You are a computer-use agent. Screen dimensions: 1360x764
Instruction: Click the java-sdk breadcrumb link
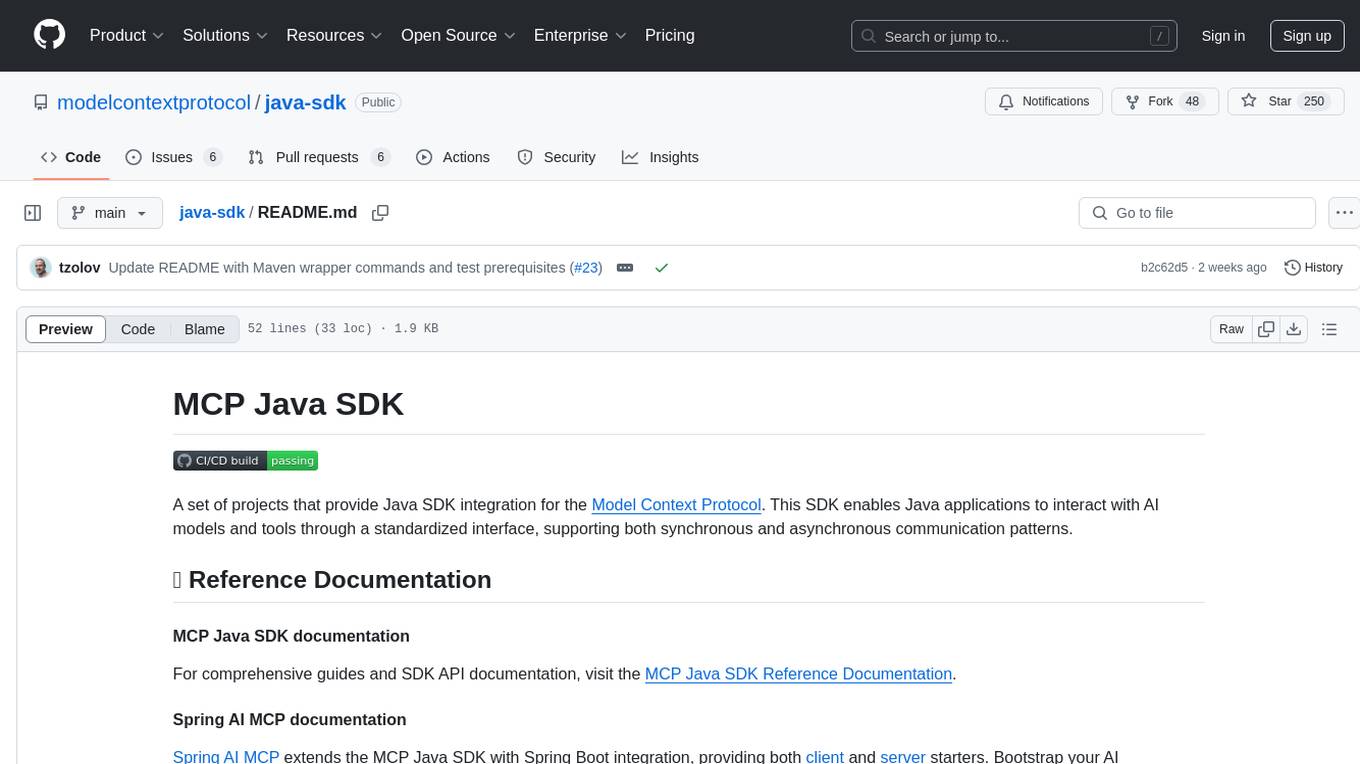(x=212, y=213)
